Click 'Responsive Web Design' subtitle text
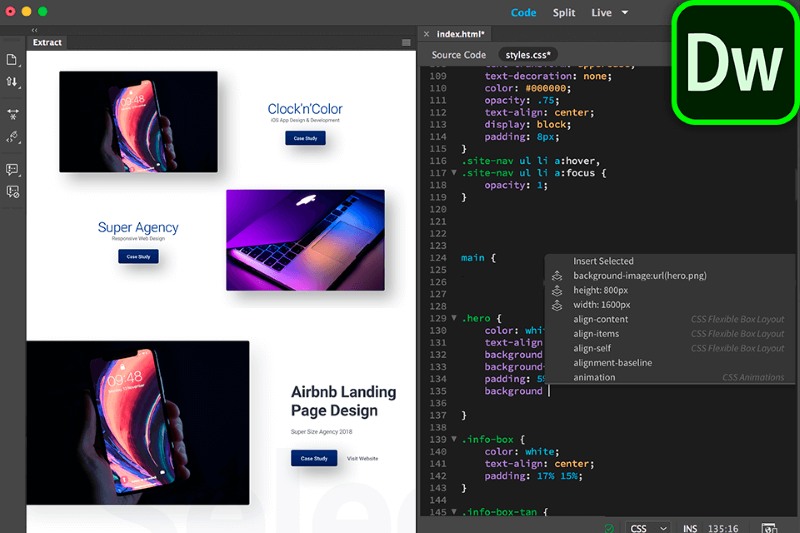The image size is (800, 533). (x=138, y=239)
